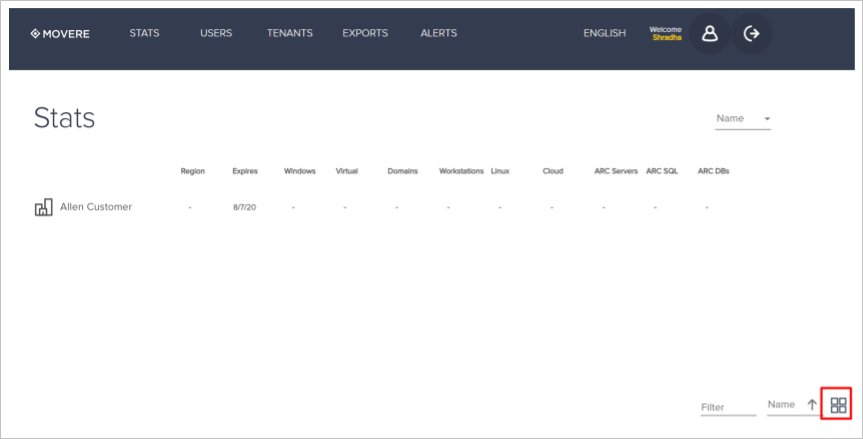Click the Cloud column header
This screenshot has height=439, width=863.
(x=553, y=171)
